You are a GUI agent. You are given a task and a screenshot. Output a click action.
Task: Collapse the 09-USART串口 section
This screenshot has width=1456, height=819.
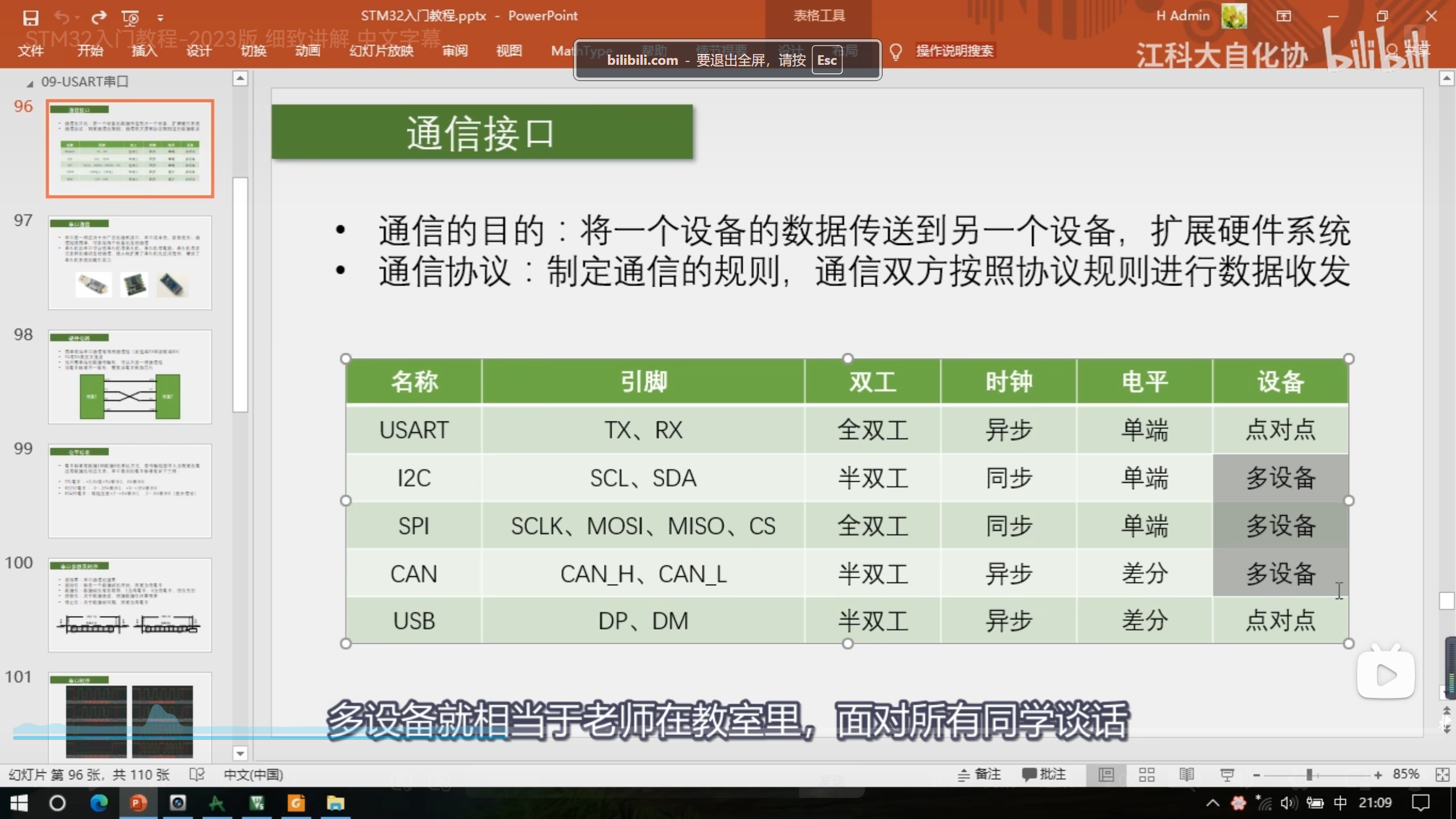pos(30,83)
